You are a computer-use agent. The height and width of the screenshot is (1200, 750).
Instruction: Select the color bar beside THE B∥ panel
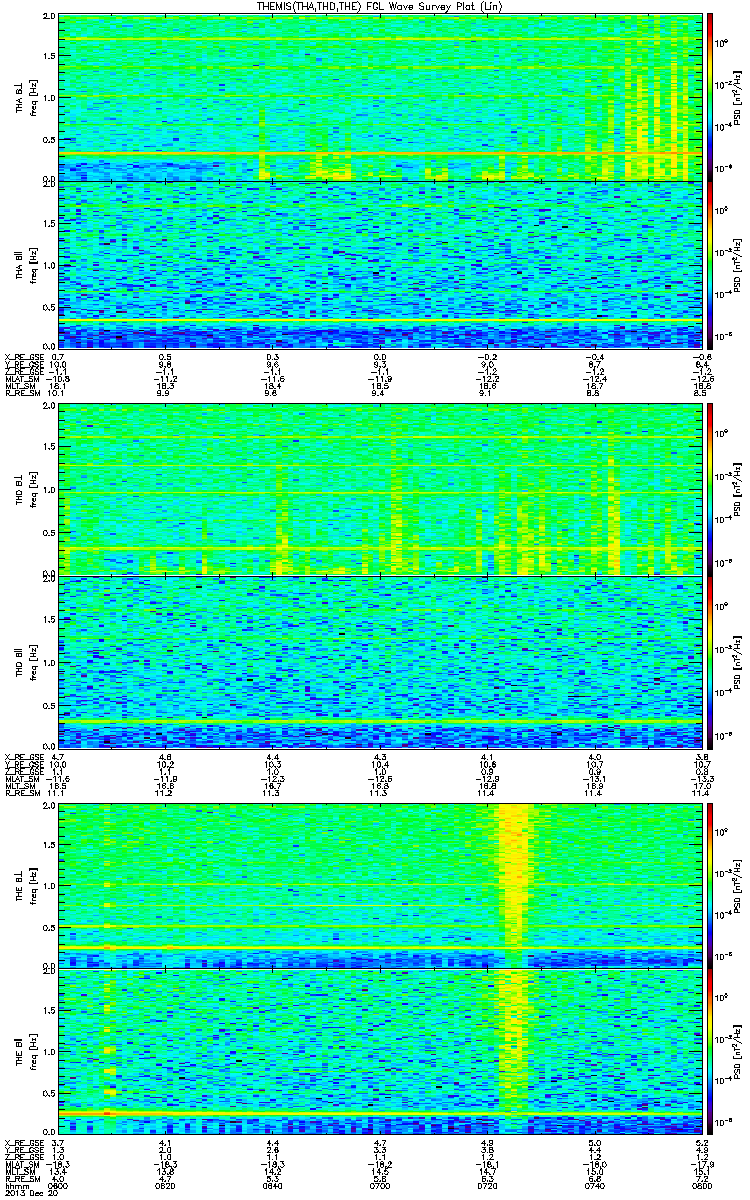pyautogui.click(x=709, y=1053)
